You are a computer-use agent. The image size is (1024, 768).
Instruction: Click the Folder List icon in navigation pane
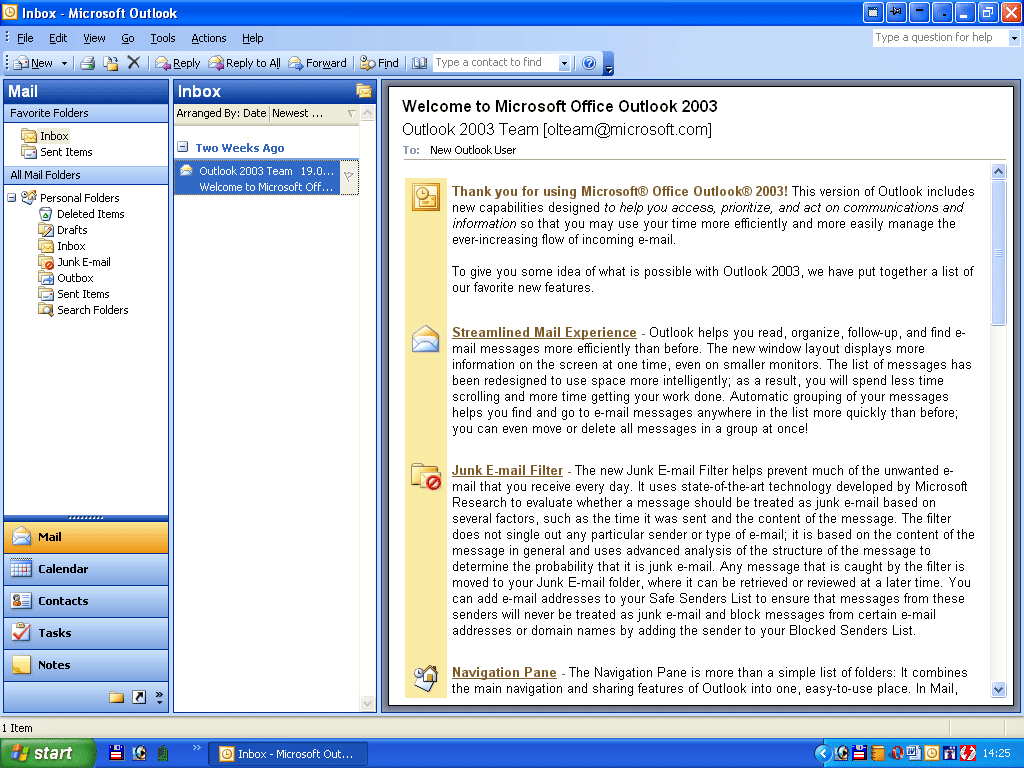116,697
